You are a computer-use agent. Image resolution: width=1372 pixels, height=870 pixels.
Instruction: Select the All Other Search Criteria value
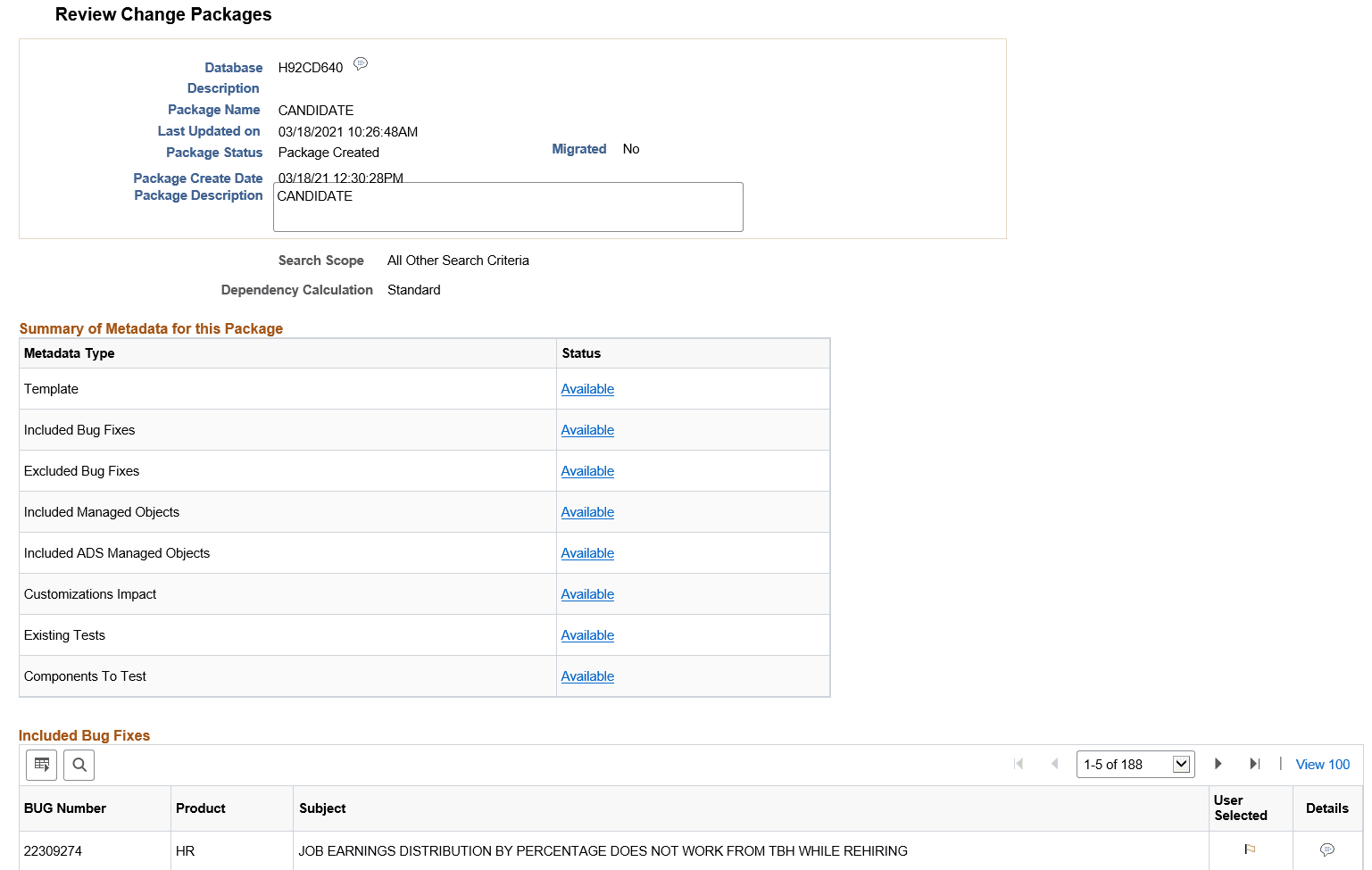[x=458, y=261]
